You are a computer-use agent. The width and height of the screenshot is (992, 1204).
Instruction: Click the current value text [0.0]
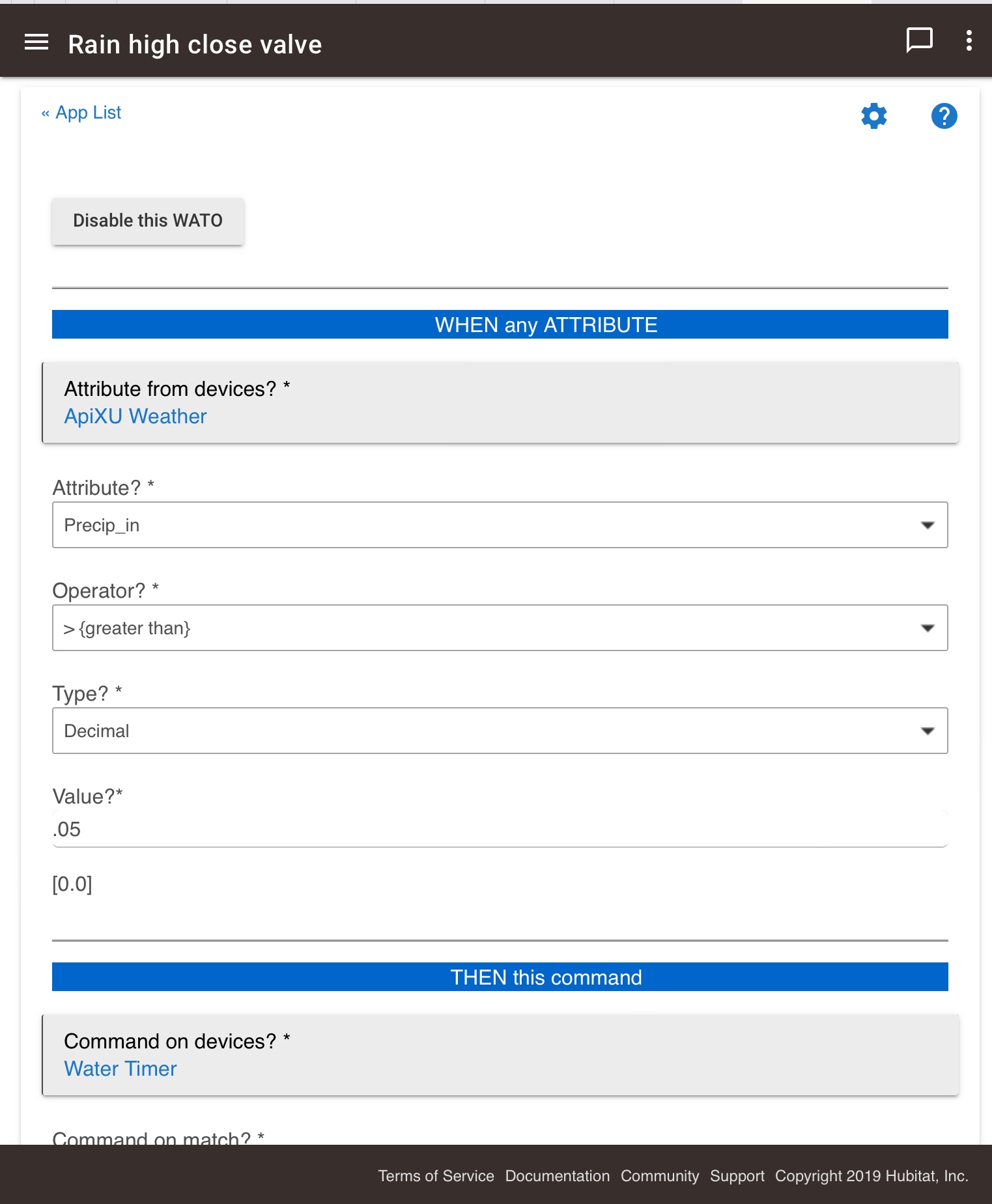[x=72, y=884]
